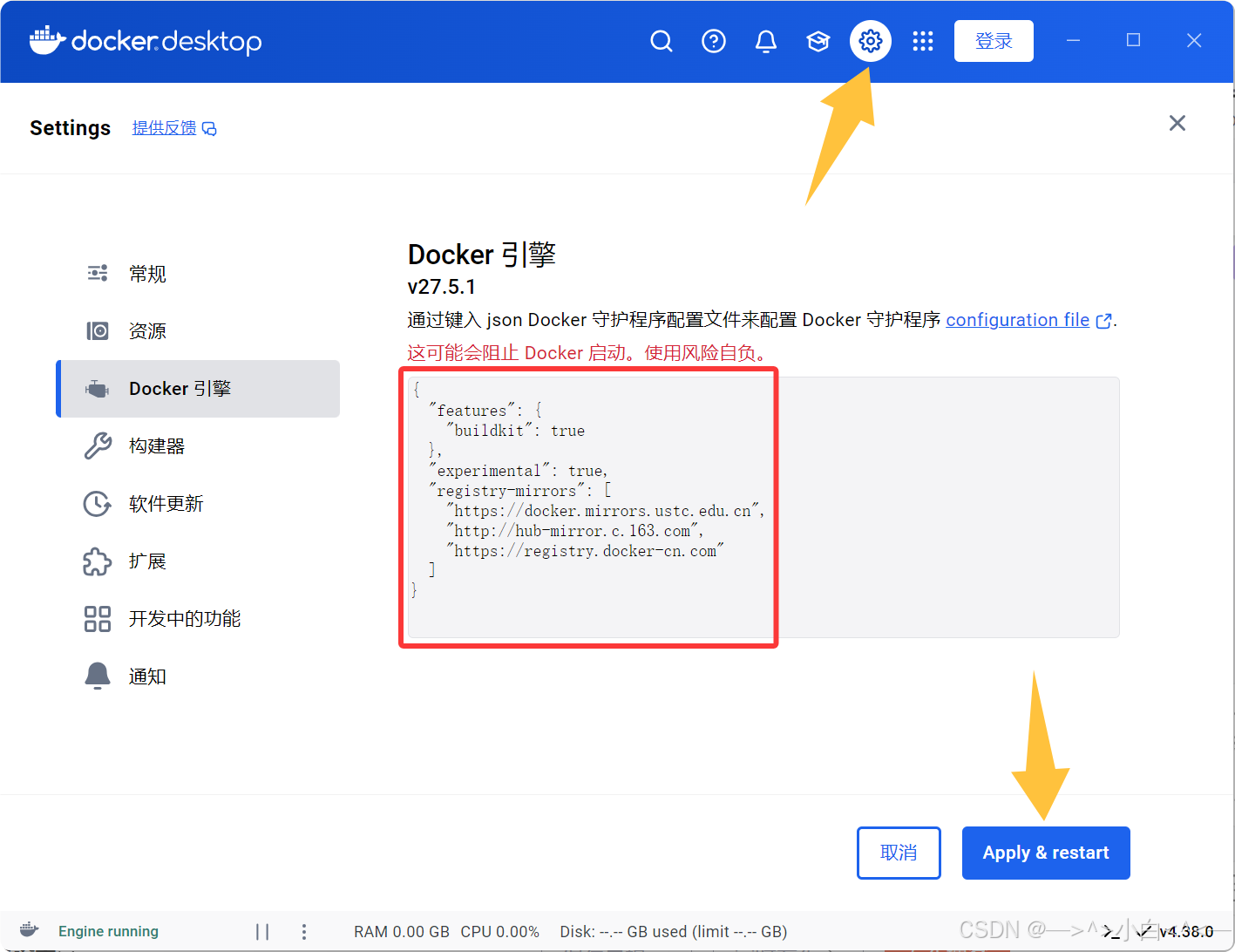
Task: Open the search magnifier in the top bar
Action: 661,40
